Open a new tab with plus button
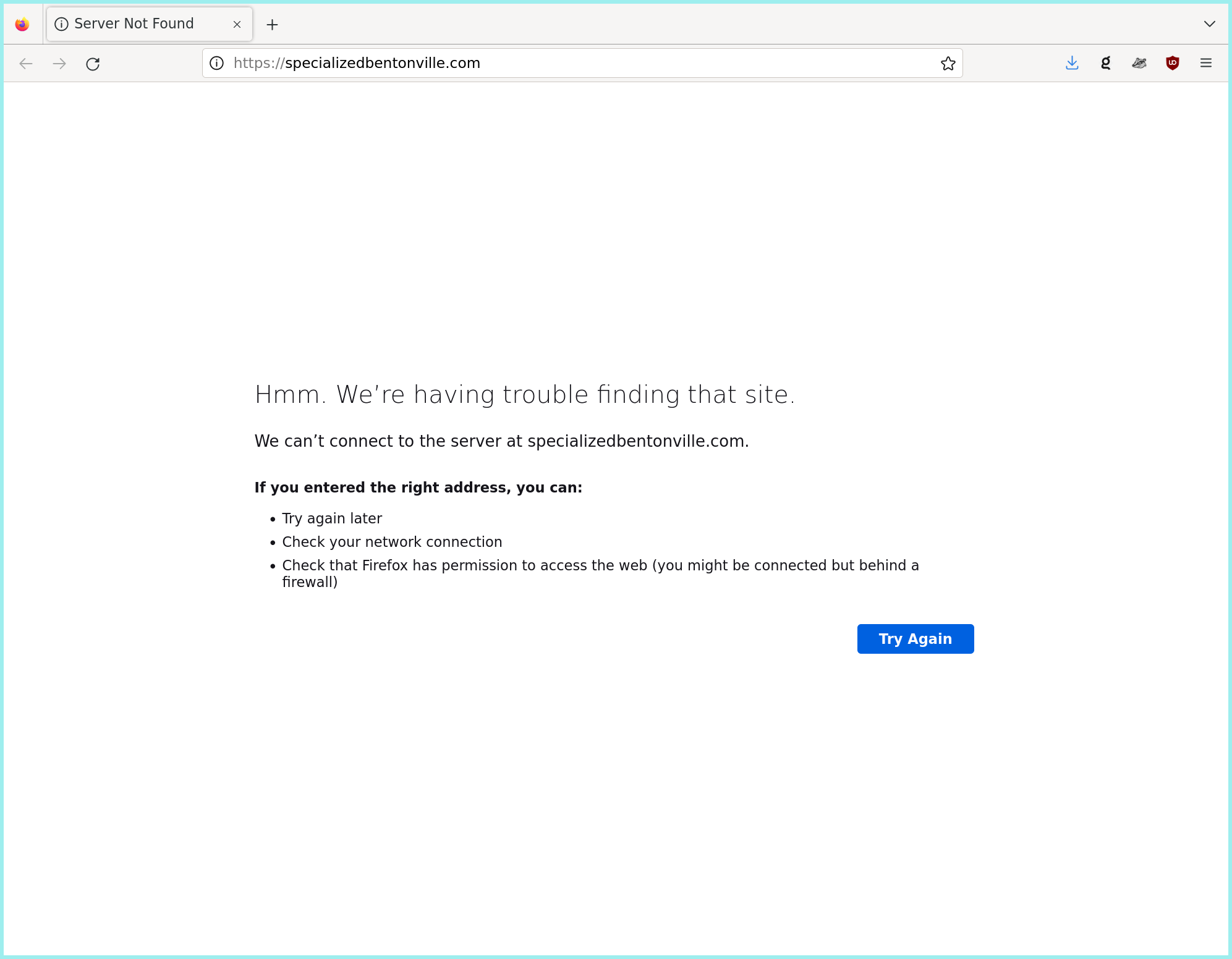 (272, 25)
